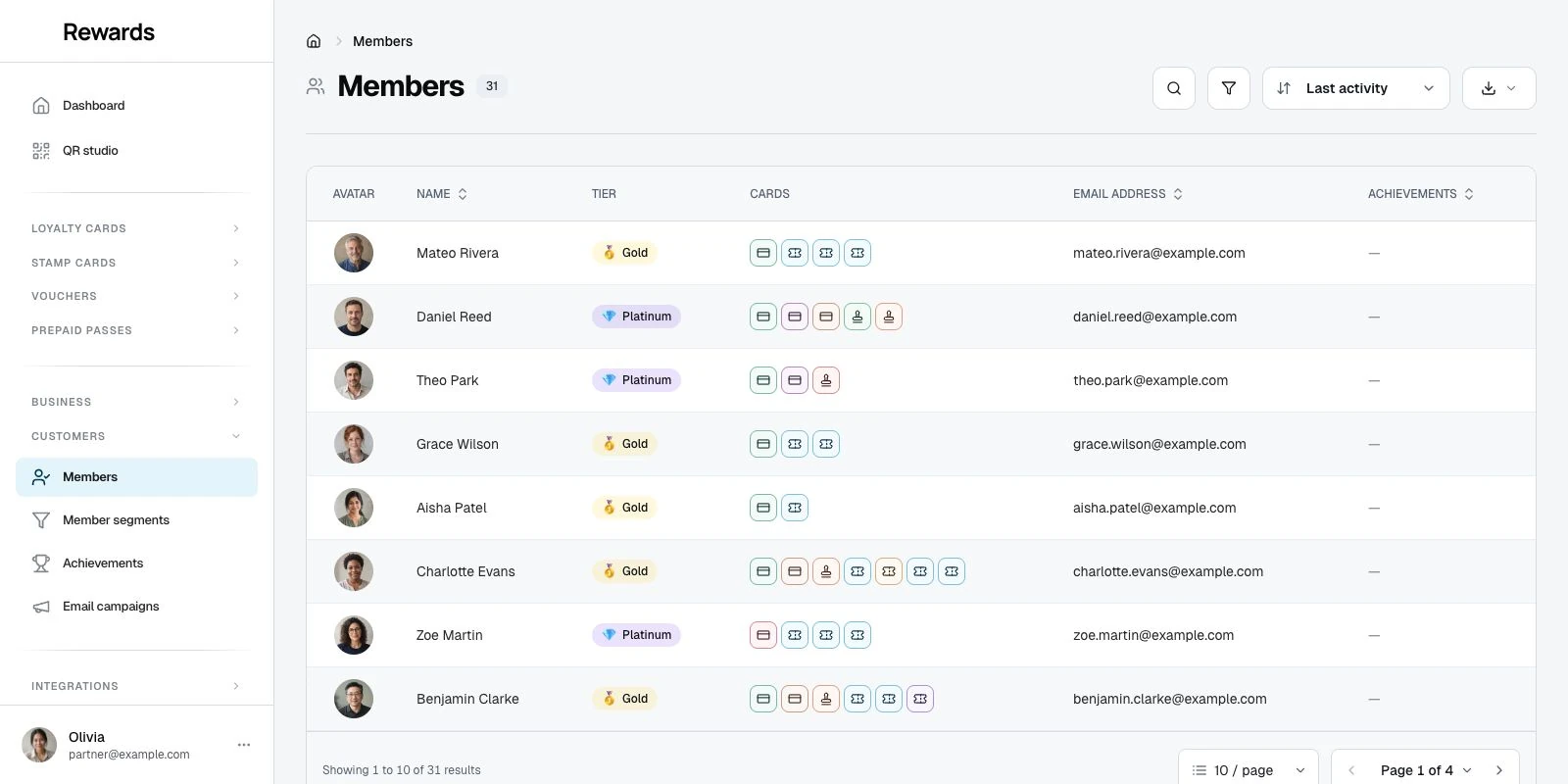Open Achievements in the sidebar
The height and width of the screenshot is (784, 1568).
pos(136,563)
